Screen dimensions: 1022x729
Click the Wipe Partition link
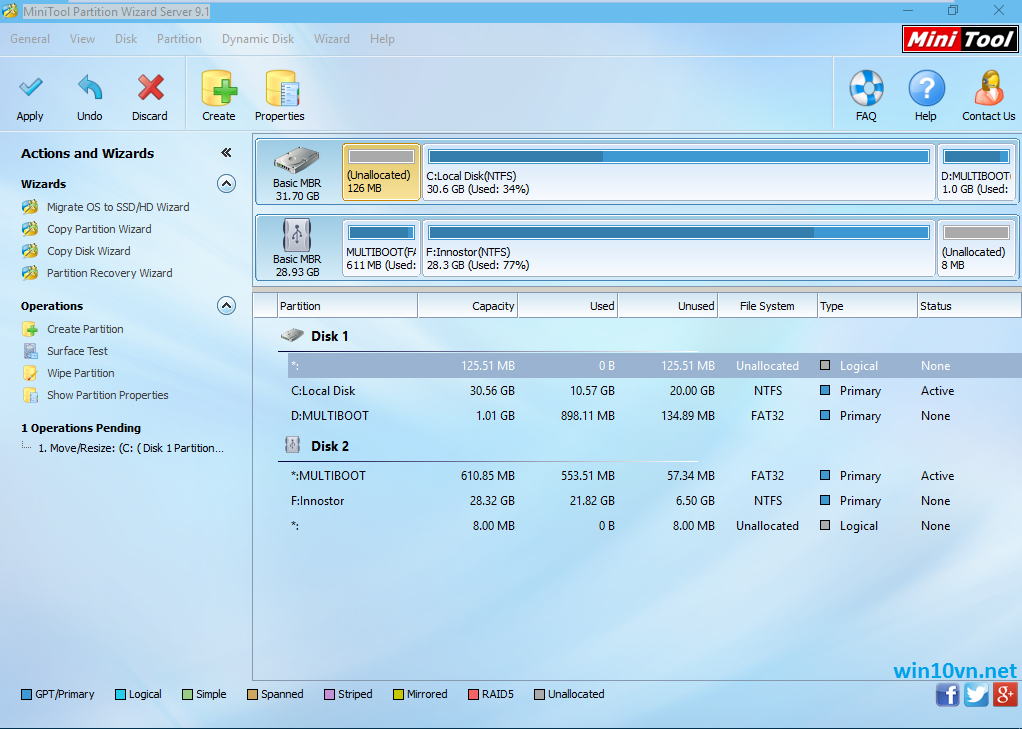pos(81,373)
